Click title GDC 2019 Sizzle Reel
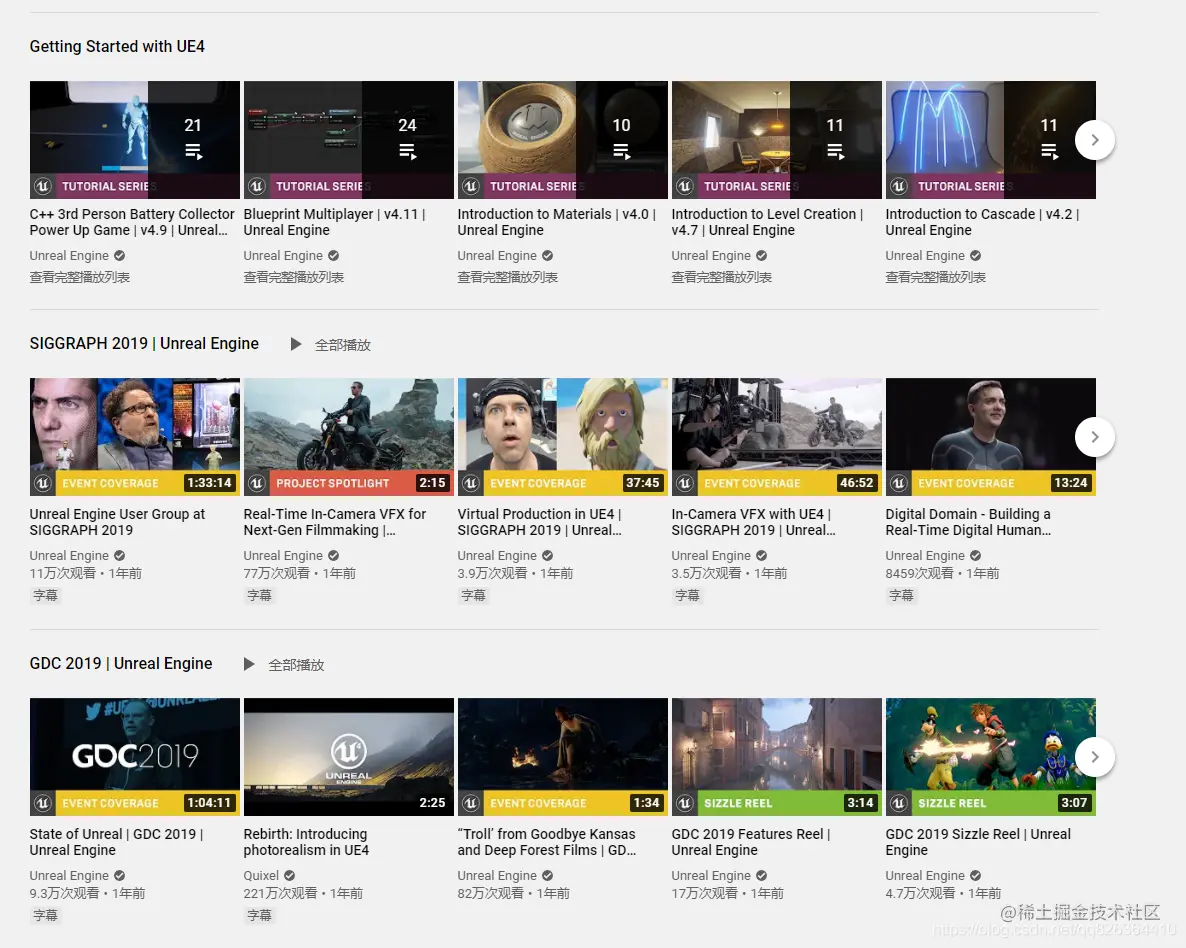 click(978, 842)
